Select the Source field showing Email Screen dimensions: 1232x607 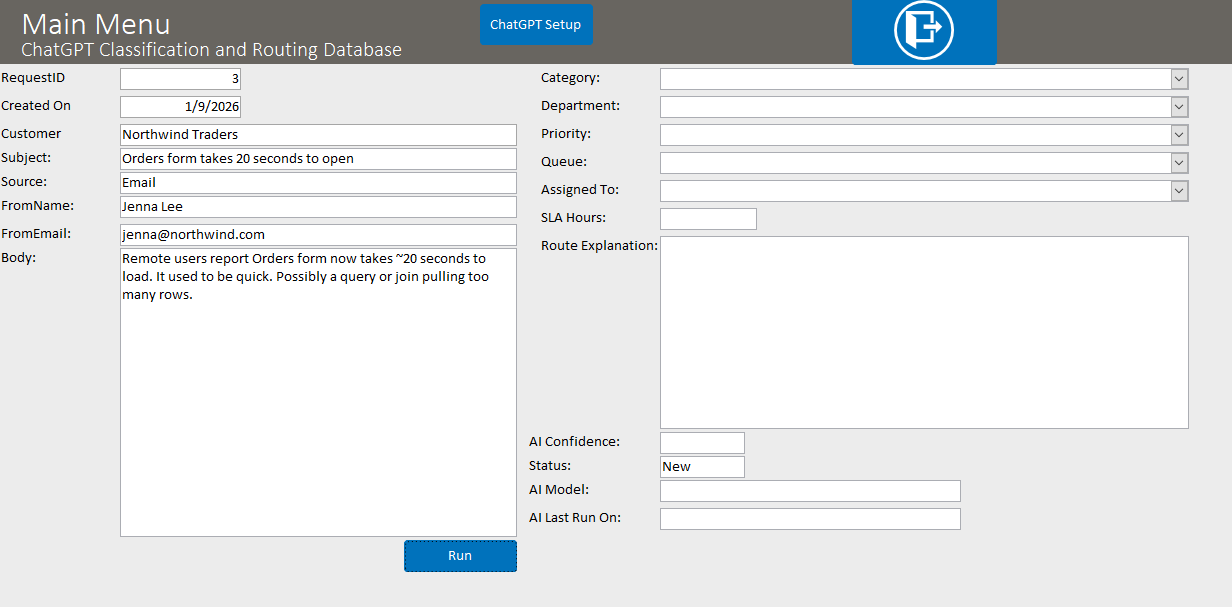tap(318, 183)
